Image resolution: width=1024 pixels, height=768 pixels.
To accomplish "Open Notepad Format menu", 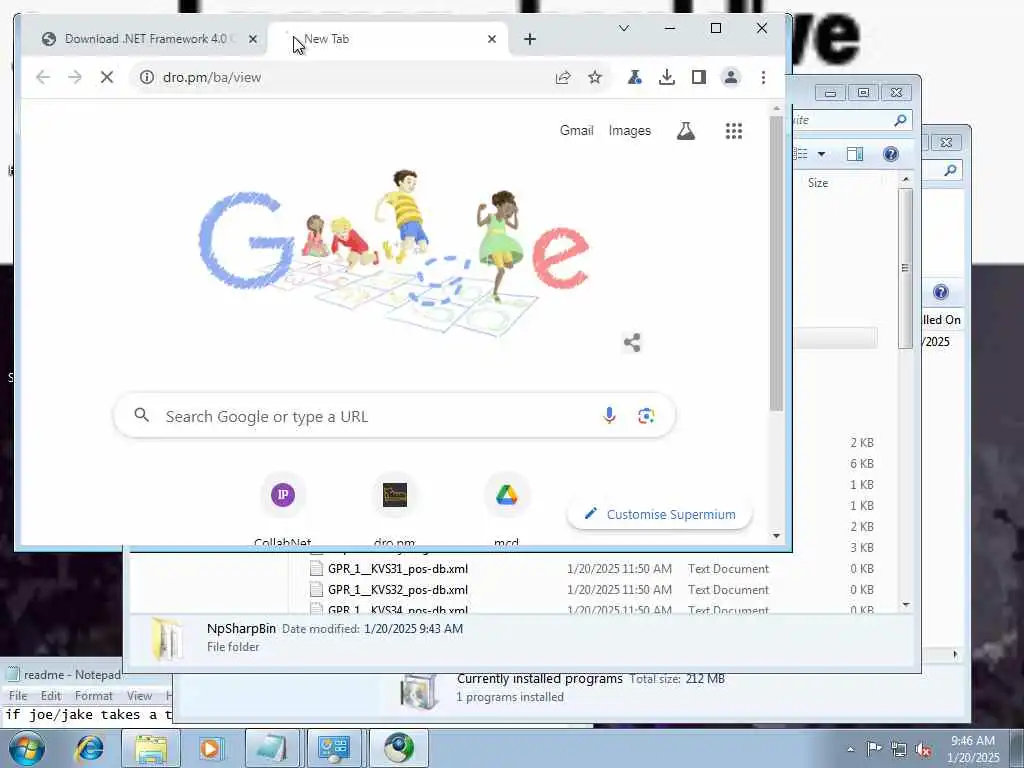I will pos(93,696).
